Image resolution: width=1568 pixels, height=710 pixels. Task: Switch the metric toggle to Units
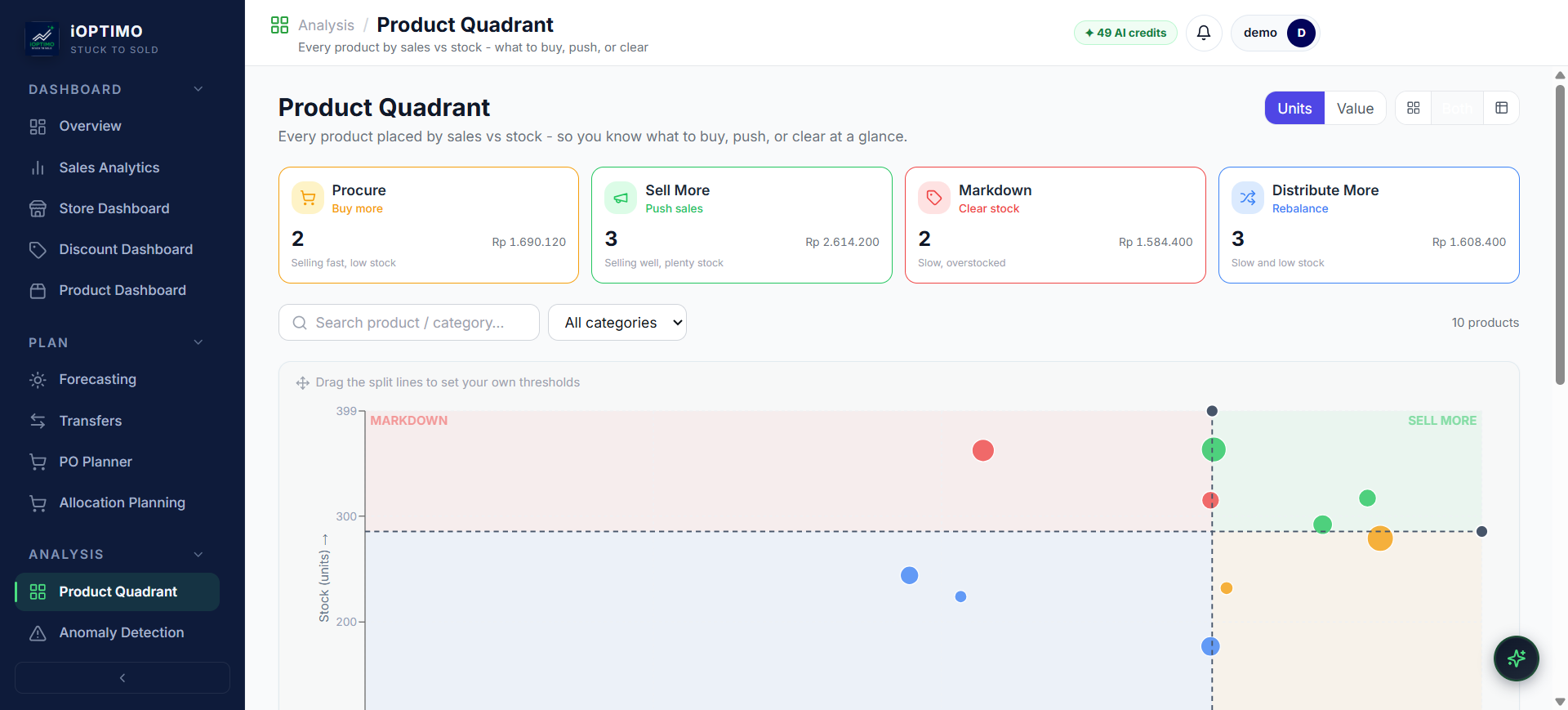pos(1294,108)
